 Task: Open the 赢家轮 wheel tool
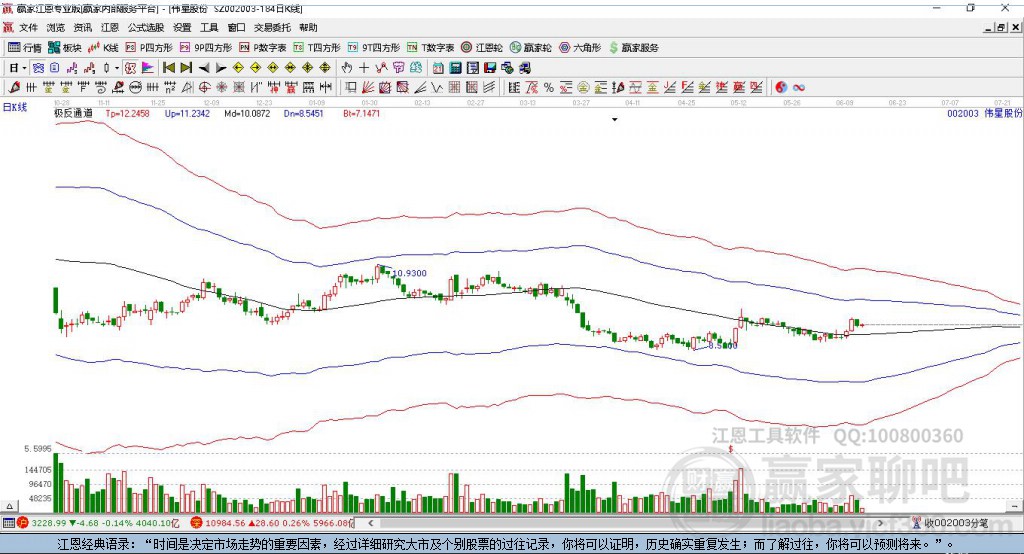tap(530, 48)
